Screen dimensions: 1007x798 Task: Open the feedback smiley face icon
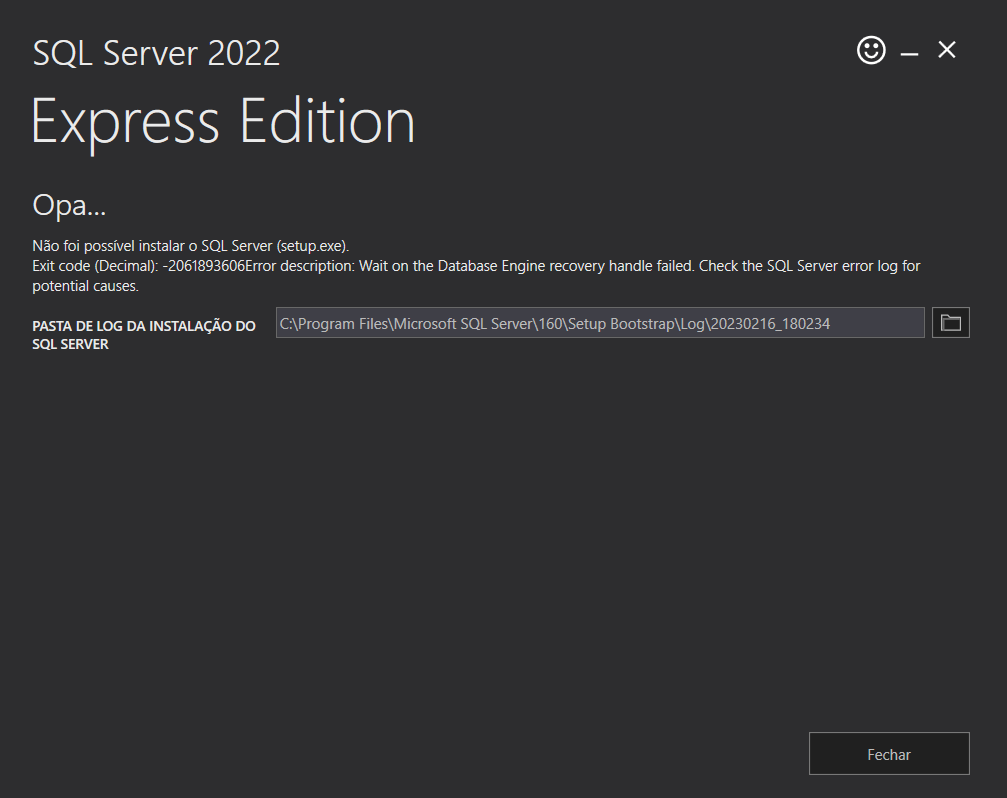click(871, 50)
